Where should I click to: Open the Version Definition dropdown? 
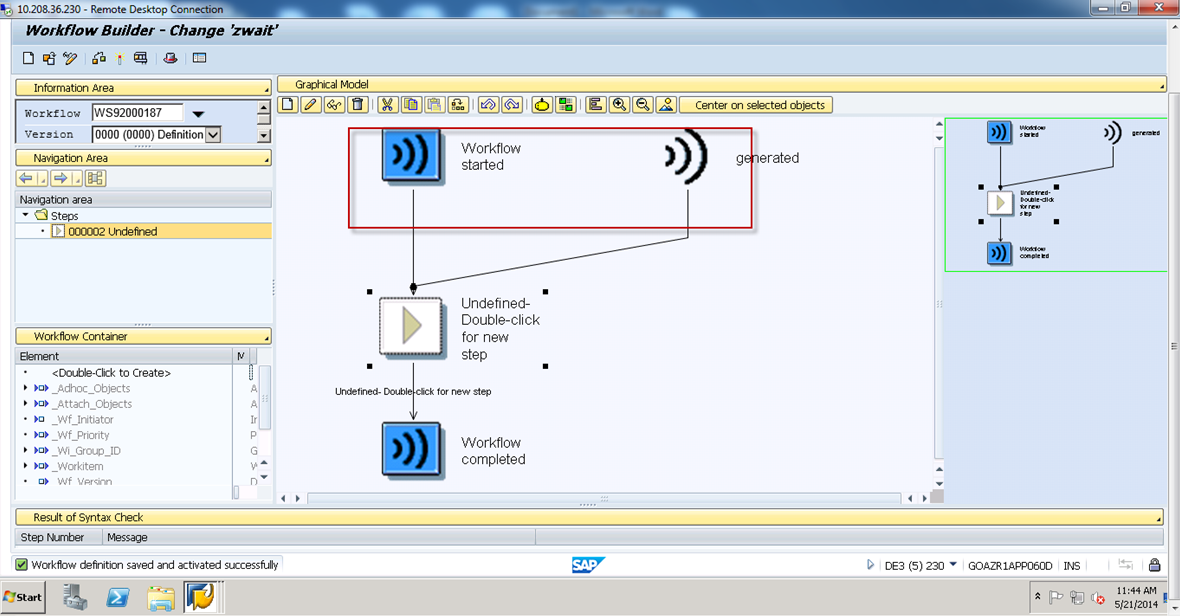[x=213, y=135]
